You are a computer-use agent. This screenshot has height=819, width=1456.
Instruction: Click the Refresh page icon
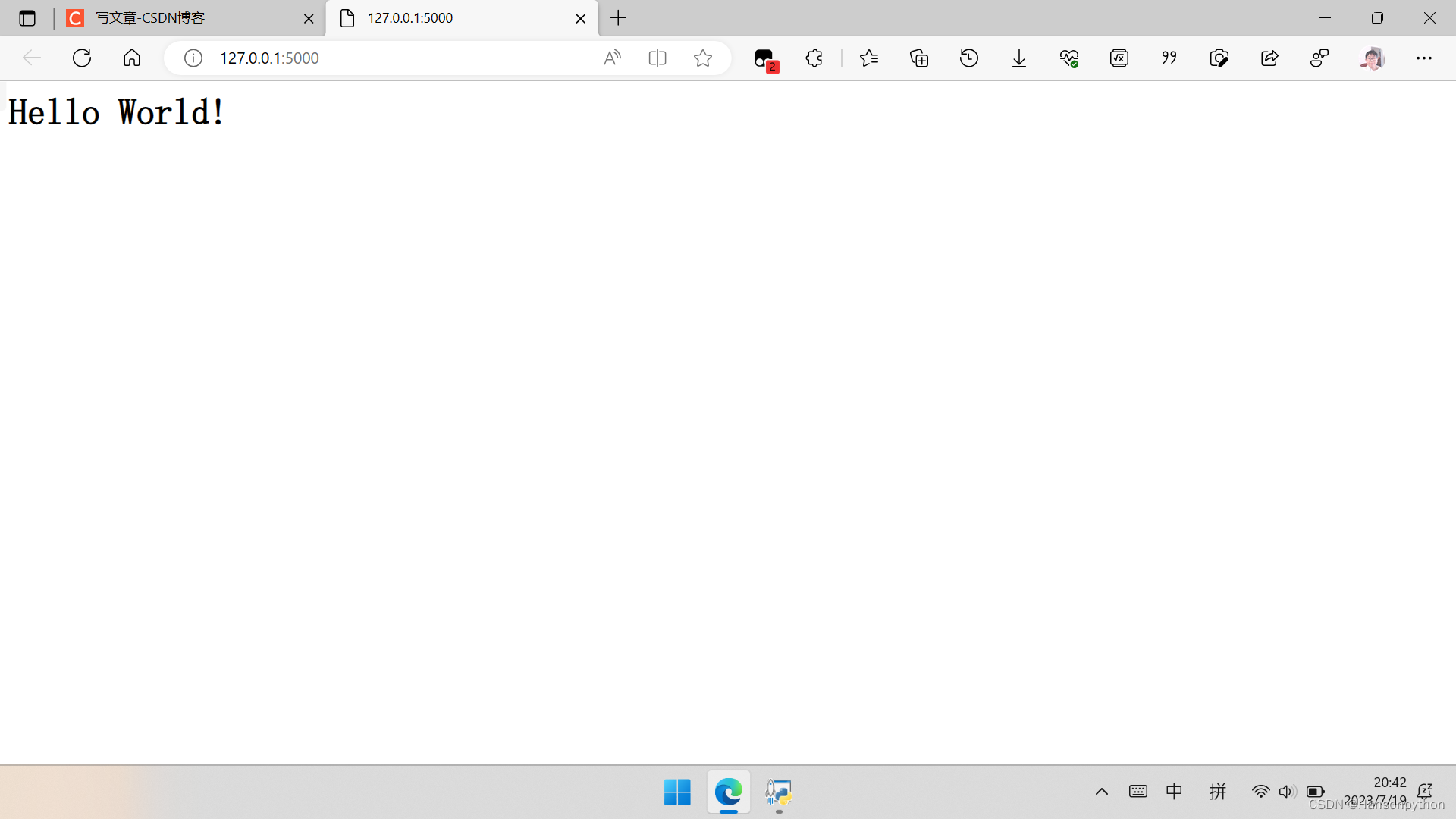point(82,58)
